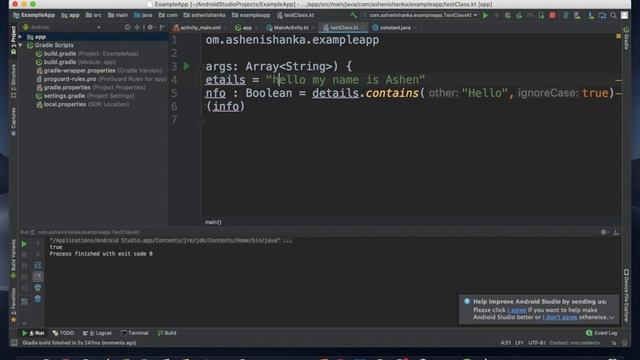
Task: Click the java breadcrumb folder
Action: pos(143,16)
